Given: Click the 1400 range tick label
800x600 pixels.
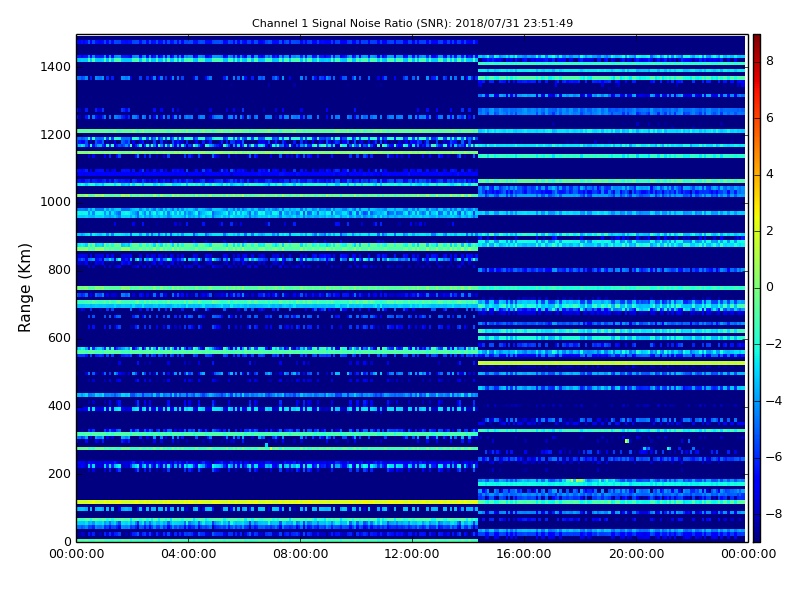Looking at the screenshot, I should click(55, 67).
